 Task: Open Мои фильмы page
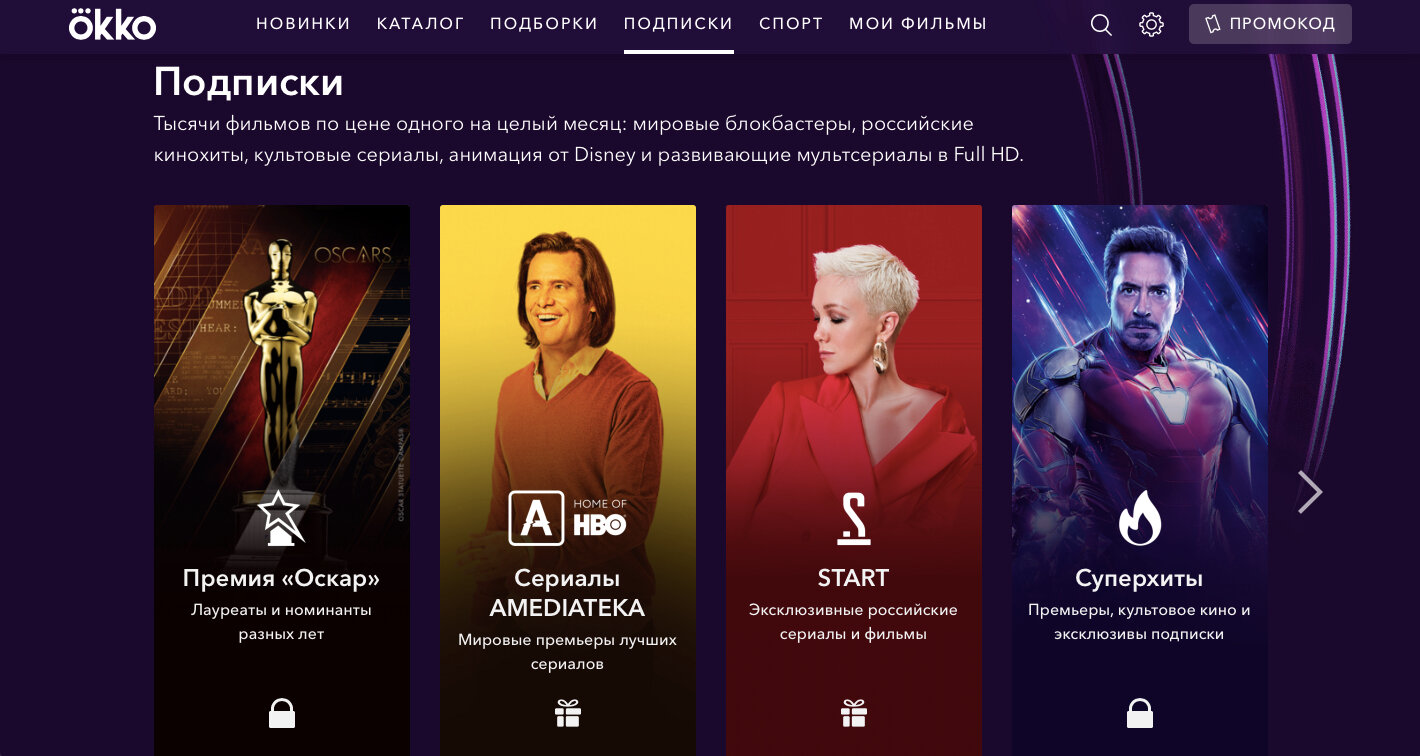coord(918,24)
